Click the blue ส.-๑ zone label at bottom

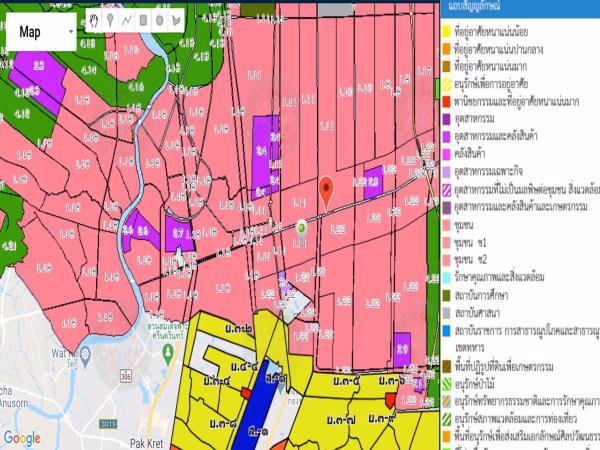point(258,432)
